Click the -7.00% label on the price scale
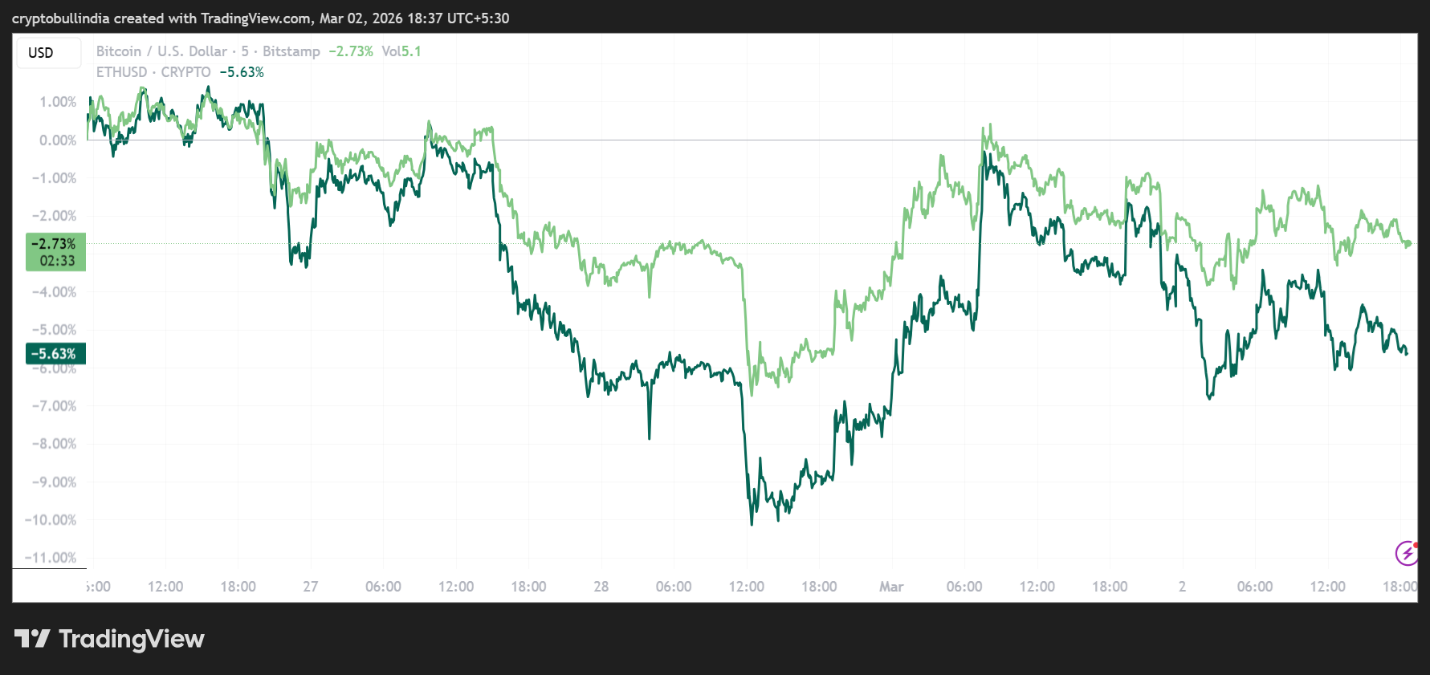 pyautogui.click(x=55, y=406)
